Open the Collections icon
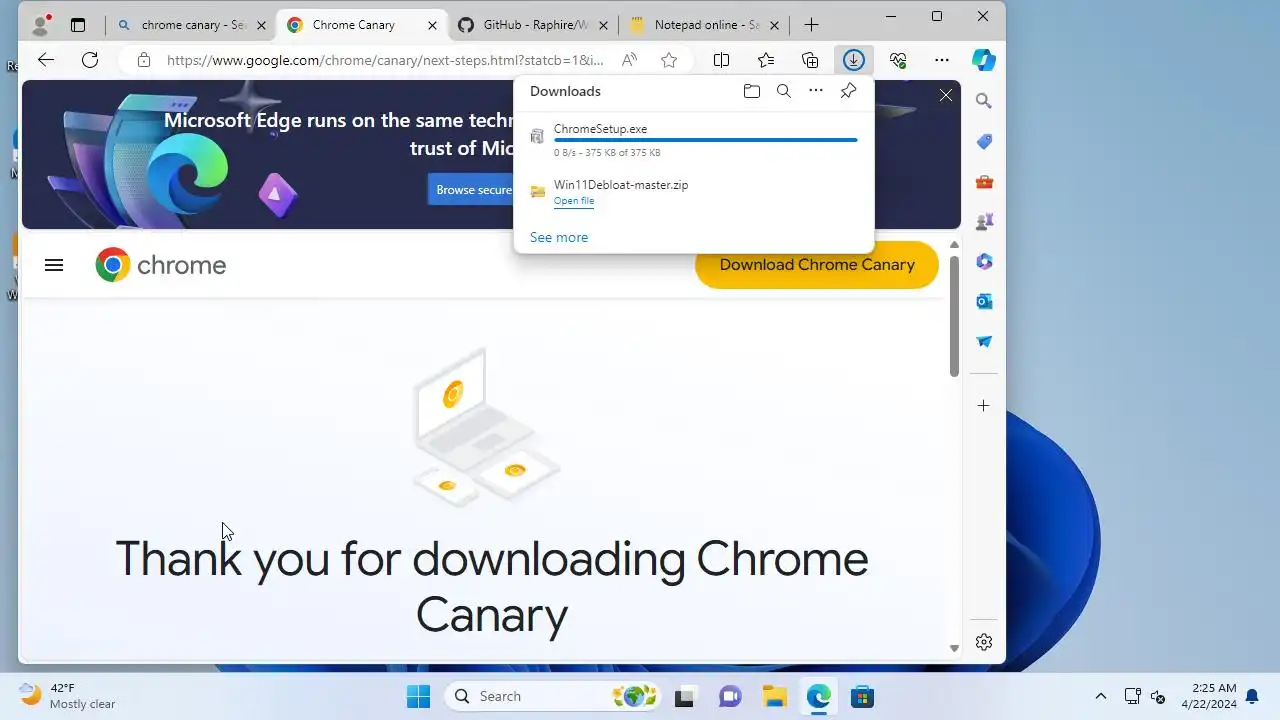 (810, 60)
